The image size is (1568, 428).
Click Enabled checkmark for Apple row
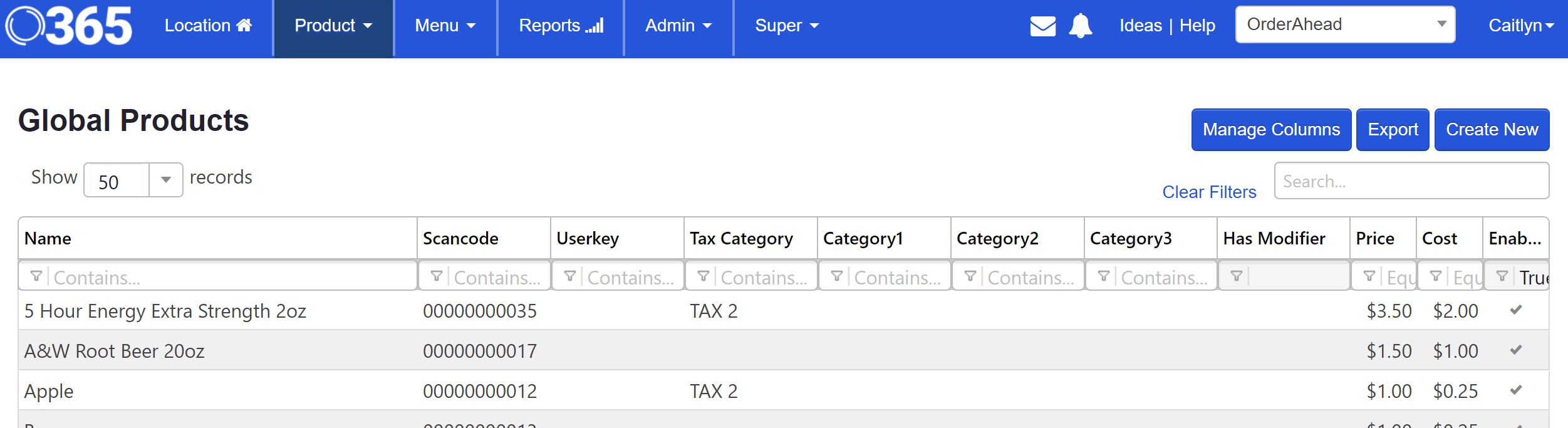pos(1515,390)
